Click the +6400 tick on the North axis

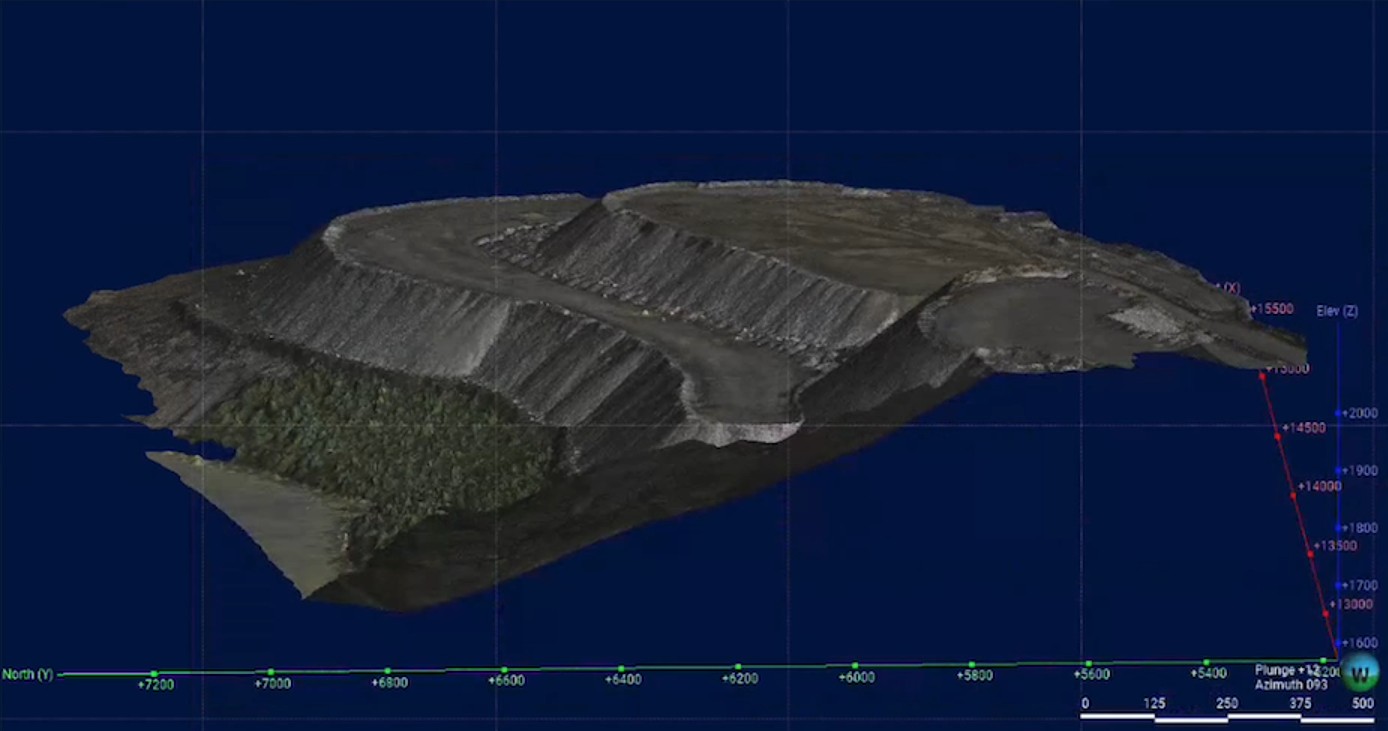[x=623, y=680]
